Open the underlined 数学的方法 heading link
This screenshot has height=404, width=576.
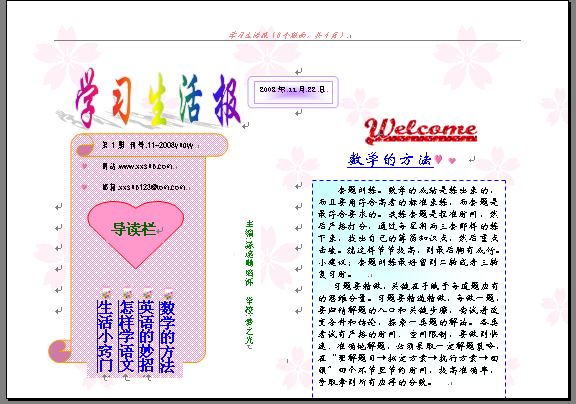tap(390, 160)
